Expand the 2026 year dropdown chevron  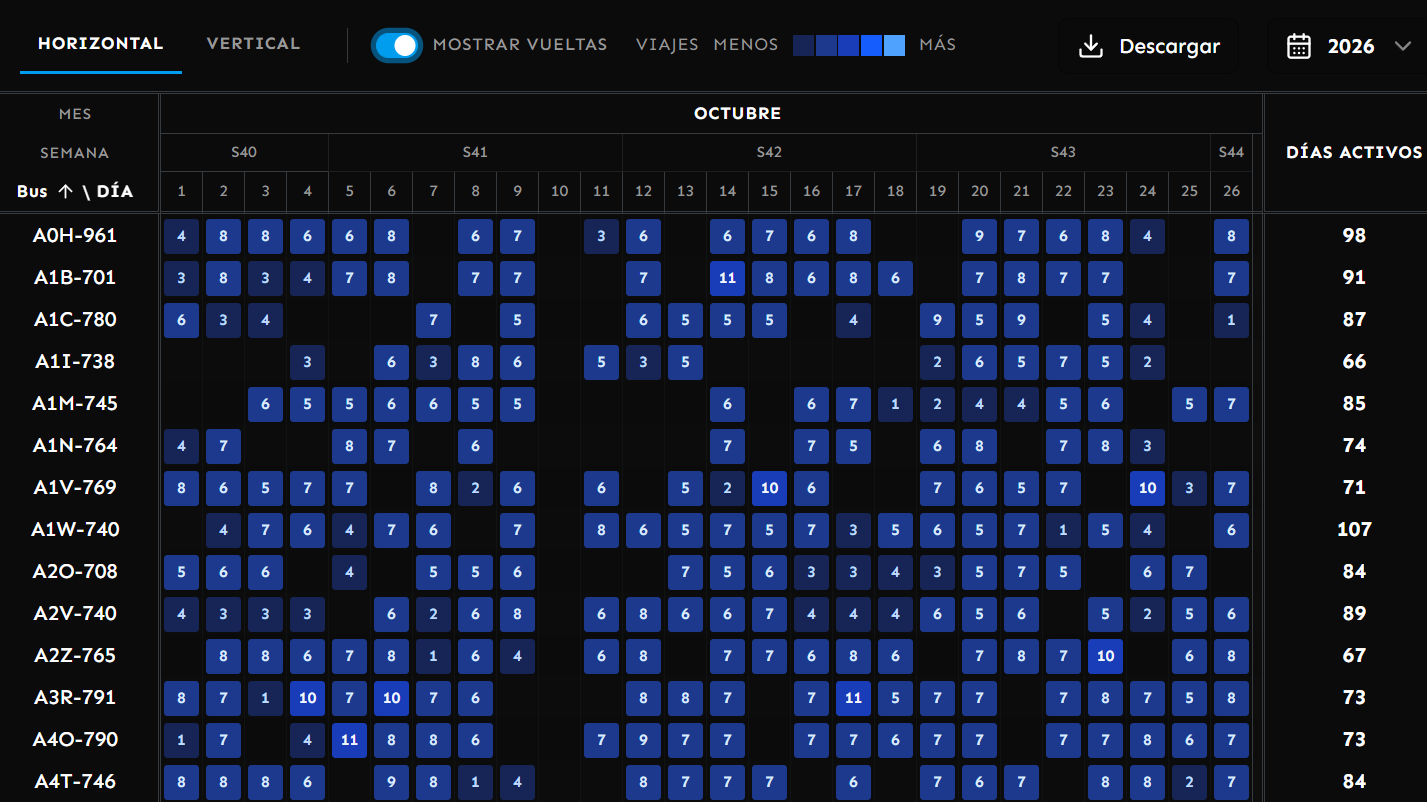(x=1401, y=46)
